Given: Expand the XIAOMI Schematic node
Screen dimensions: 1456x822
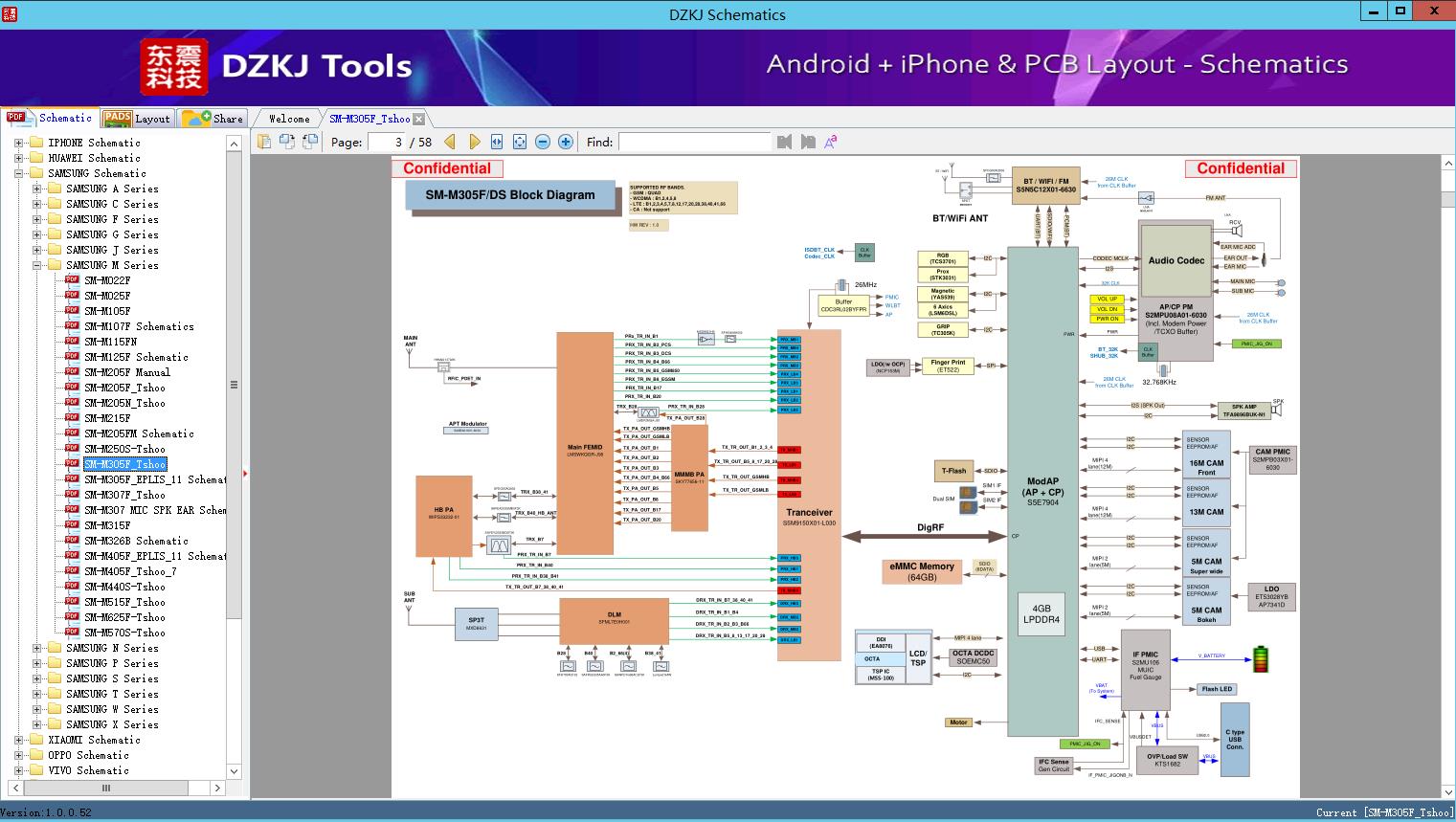Looking at the screenshot, I should [18, 740].
